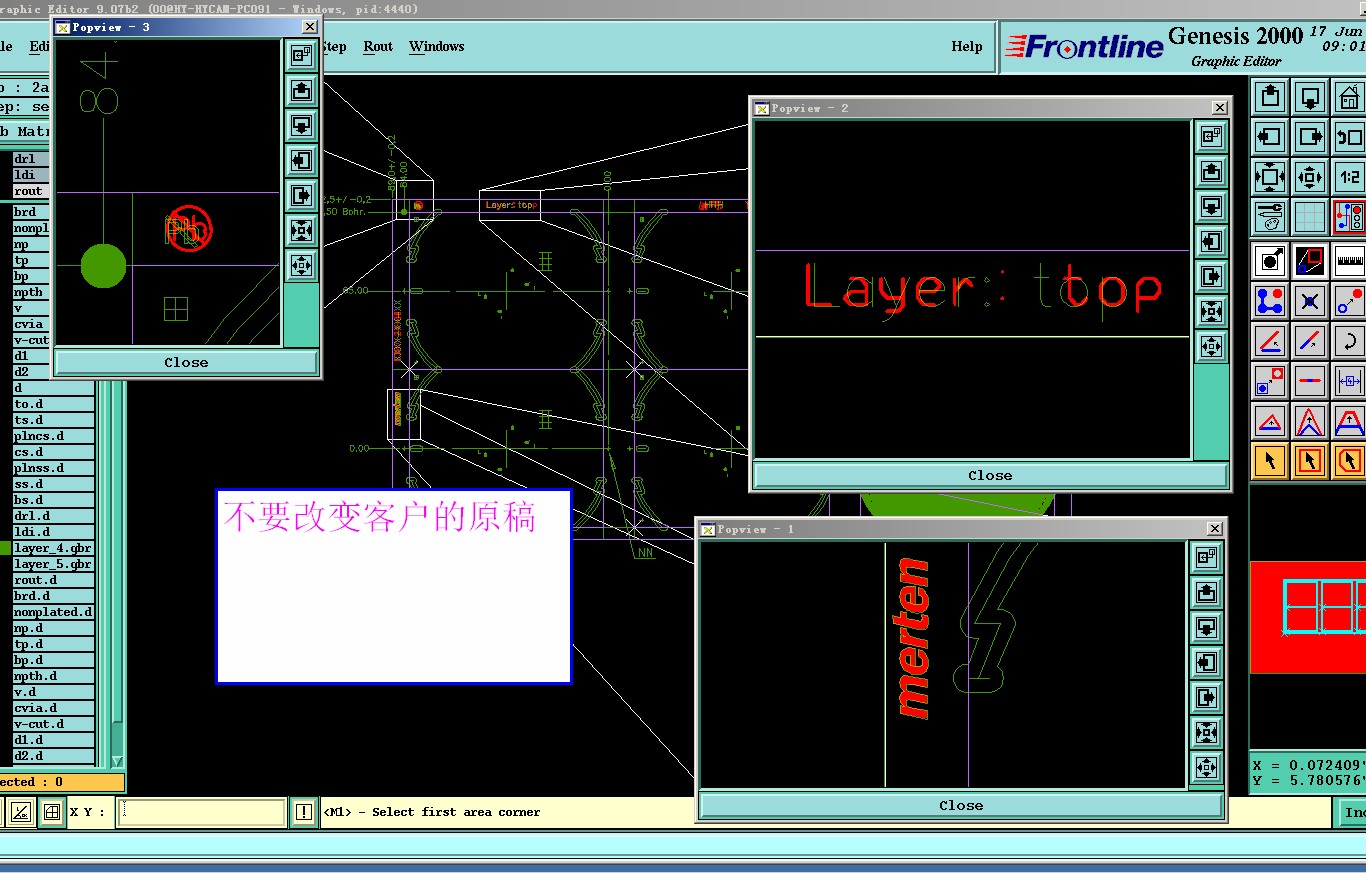This screenshot has height=874, width=1366.
Task: Click detach window icon in Popview 3
Action: (x=301, y=55)
